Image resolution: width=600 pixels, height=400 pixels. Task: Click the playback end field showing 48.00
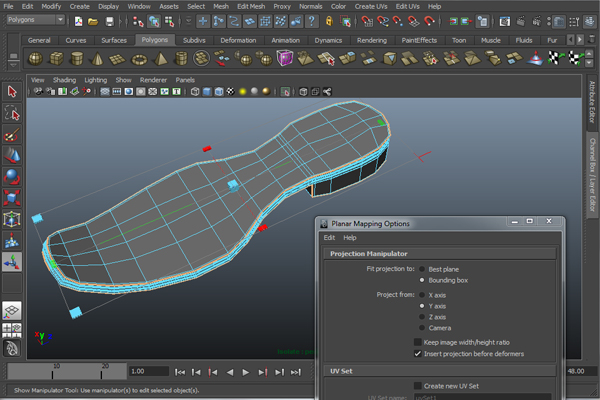click(x=580, y=371)
